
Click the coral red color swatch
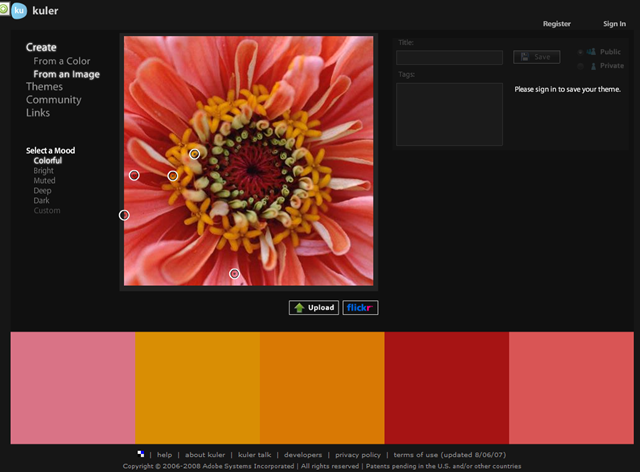571,388
